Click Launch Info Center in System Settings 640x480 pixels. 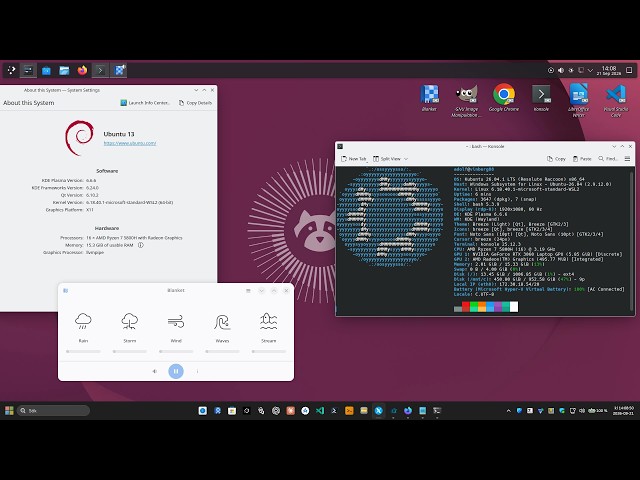click(x=145, y=103)
